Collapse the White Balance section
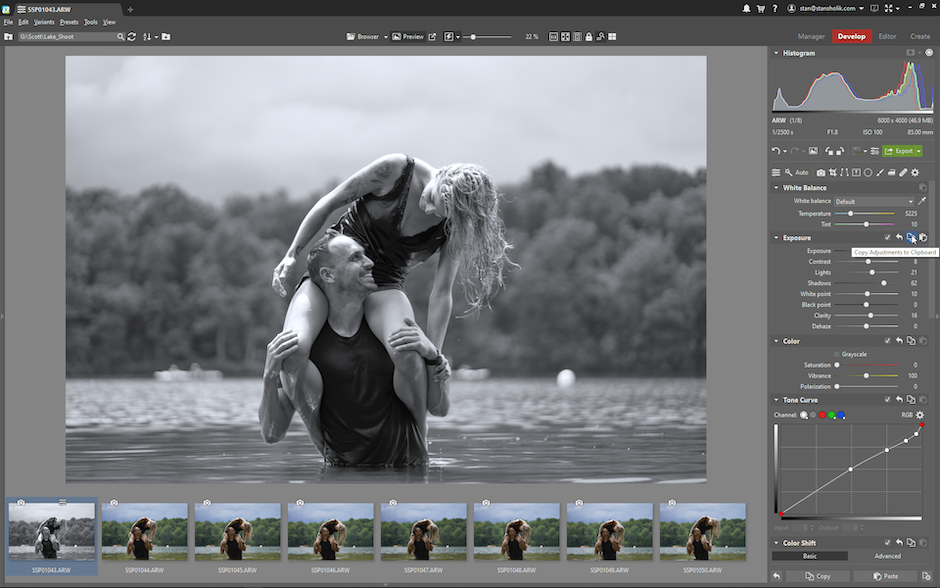Screen dimensions: 940x588 pos(776,188)
